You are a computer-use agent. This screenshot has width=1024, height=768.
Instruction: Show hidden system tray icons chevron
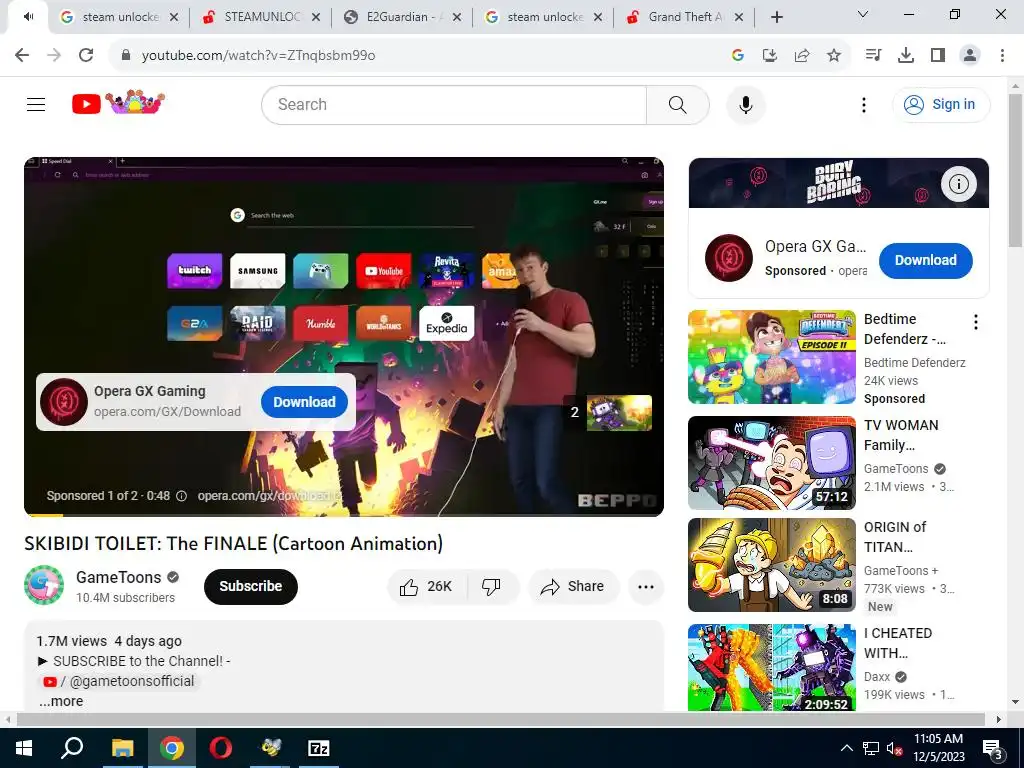(846, 748)
